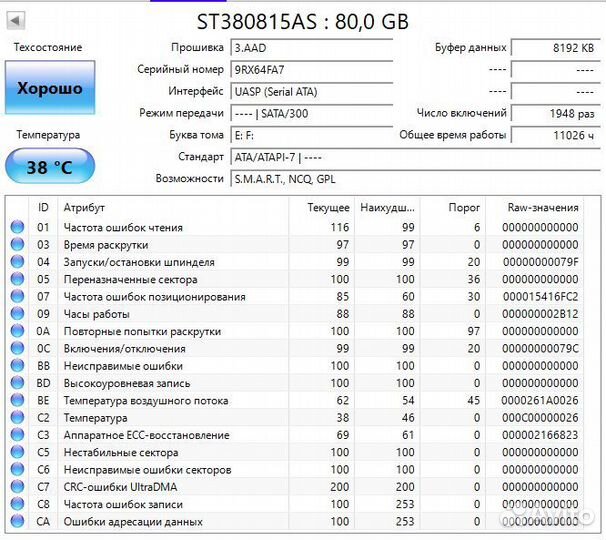Click the disk title ST380815AS : 80,0 GB

(x=303, y=21)
